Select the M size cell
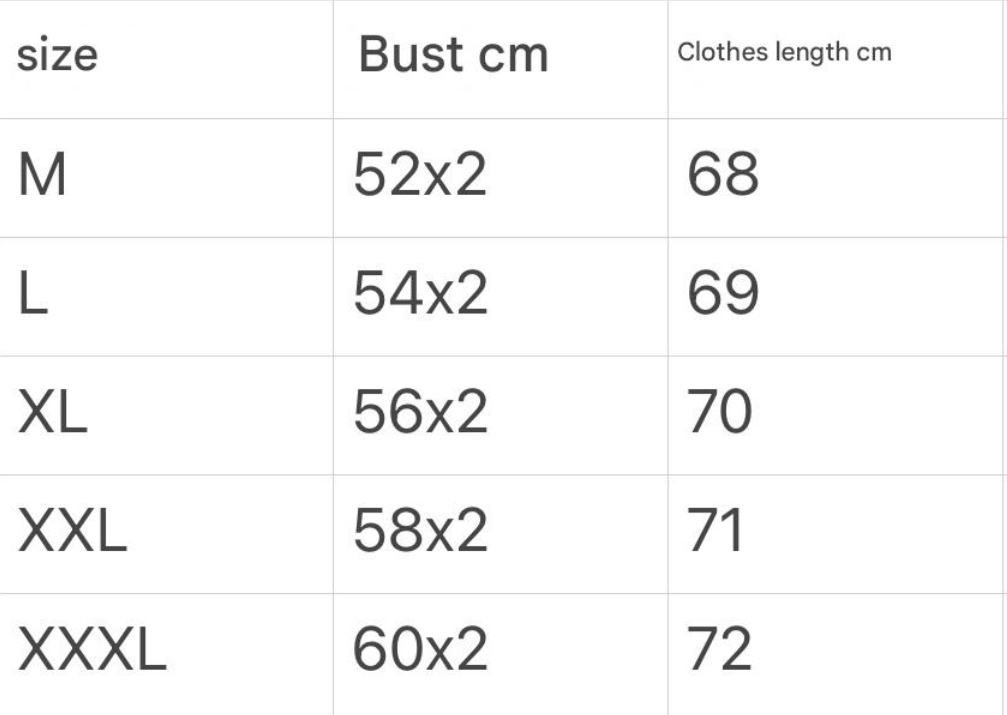Viewport: 1007px width, 715px height. 43,177
